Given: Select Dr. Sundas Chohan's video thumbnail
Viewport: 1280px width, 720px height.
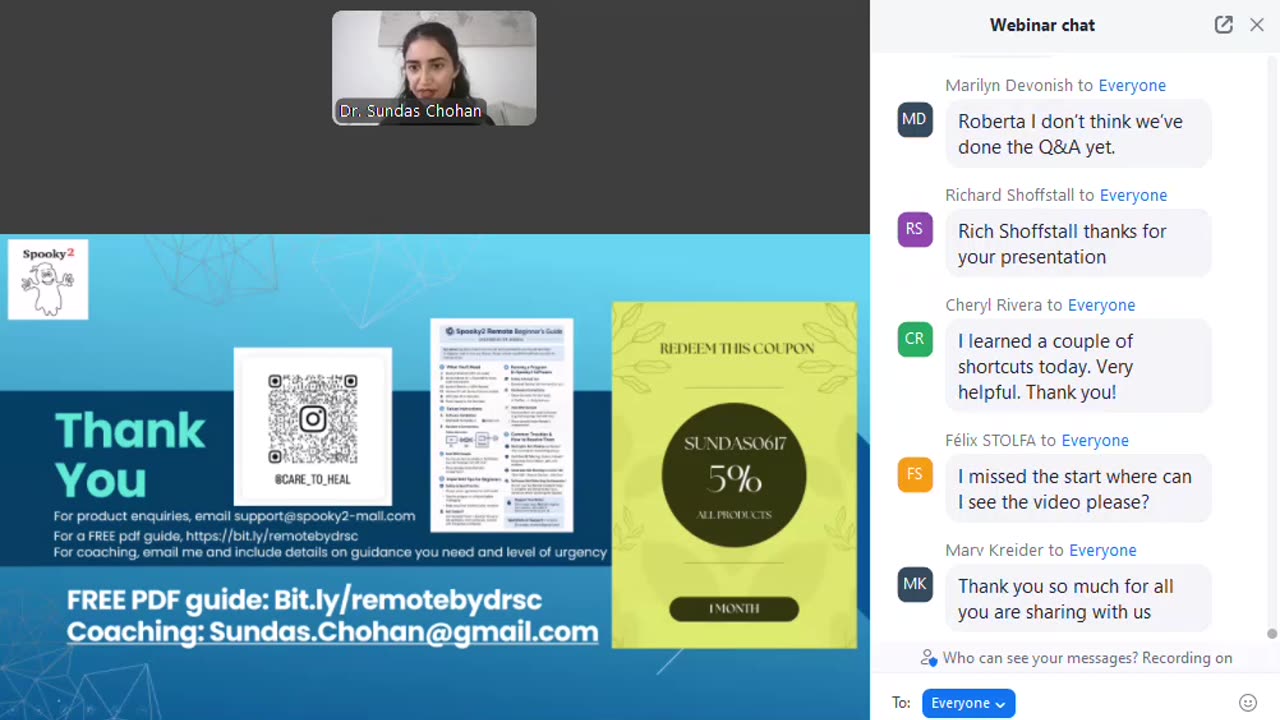Looking at the screenshot, I should [x=434, y=68].
